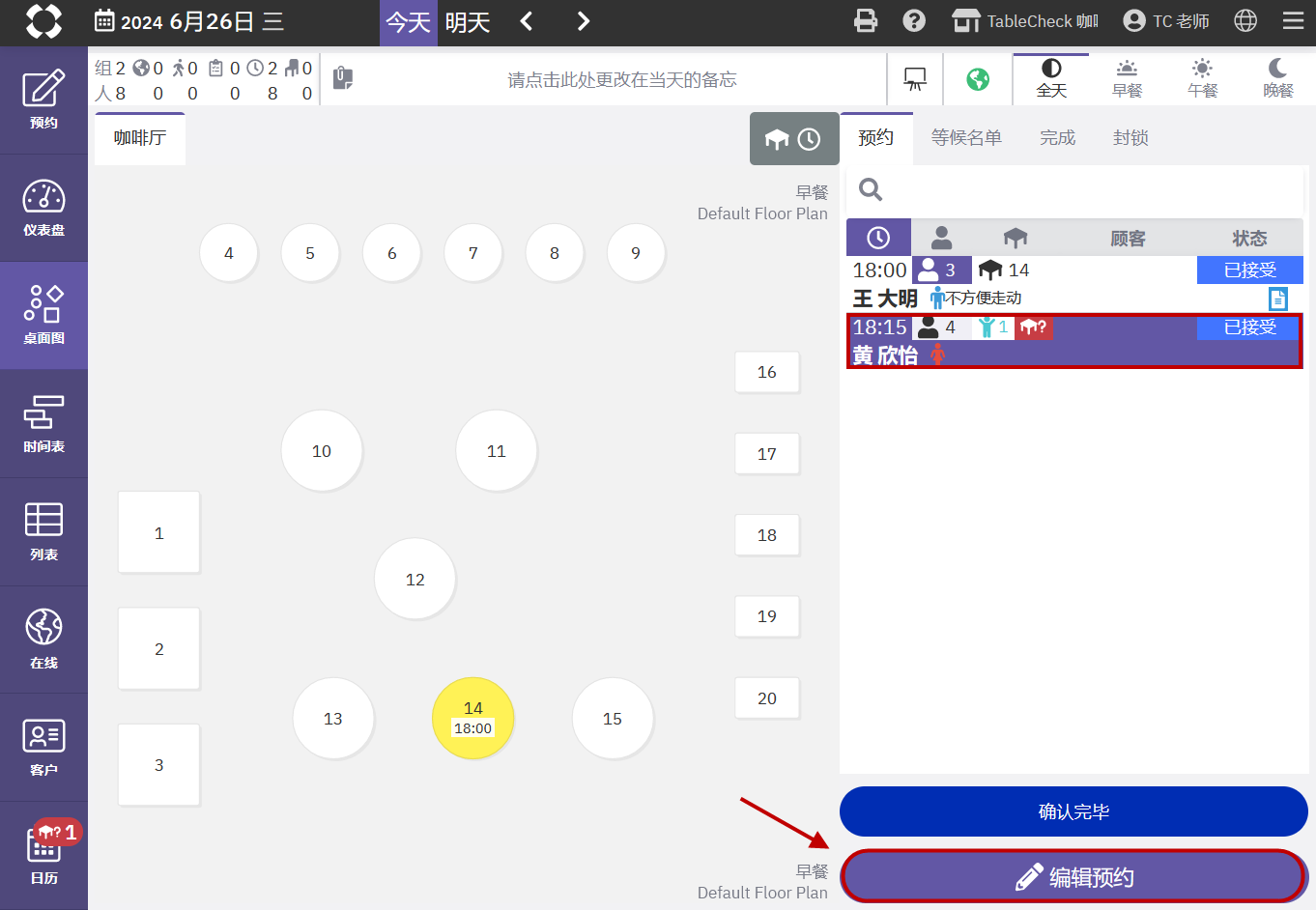Select round table 10
Screen dimensions: 1316x910
(x=322, y=451)
